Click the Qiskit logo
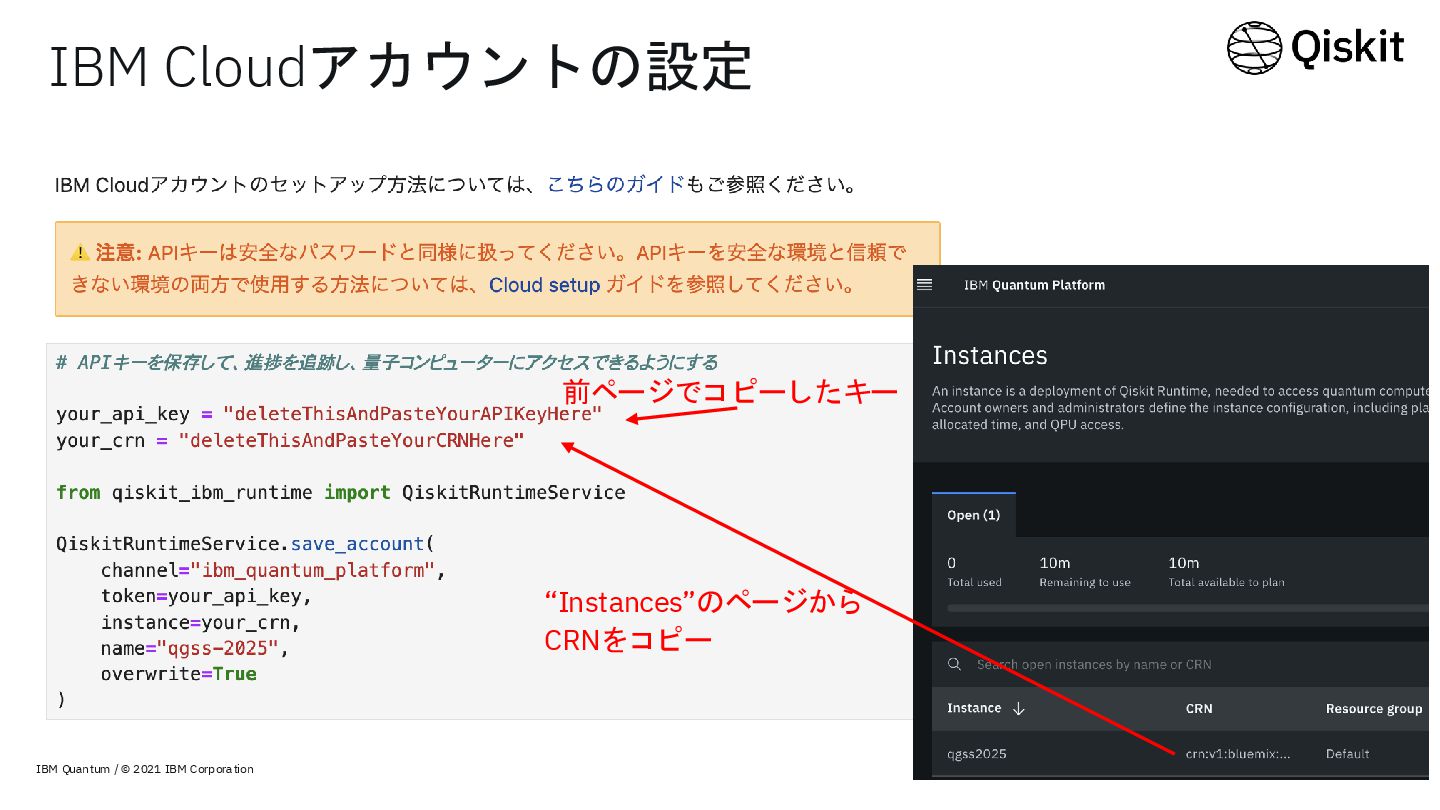 (1315, 47)
